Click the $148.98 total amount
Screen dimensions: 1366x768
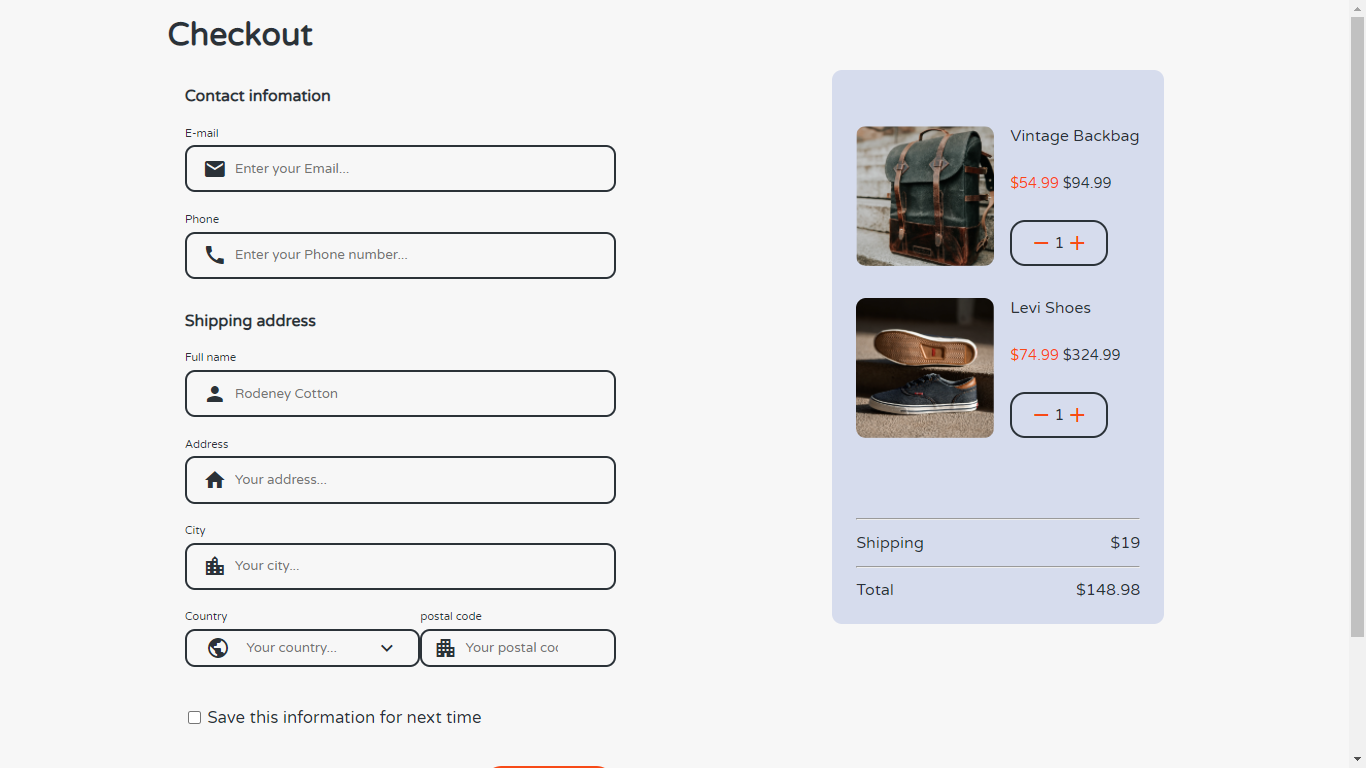[1108, 590]
